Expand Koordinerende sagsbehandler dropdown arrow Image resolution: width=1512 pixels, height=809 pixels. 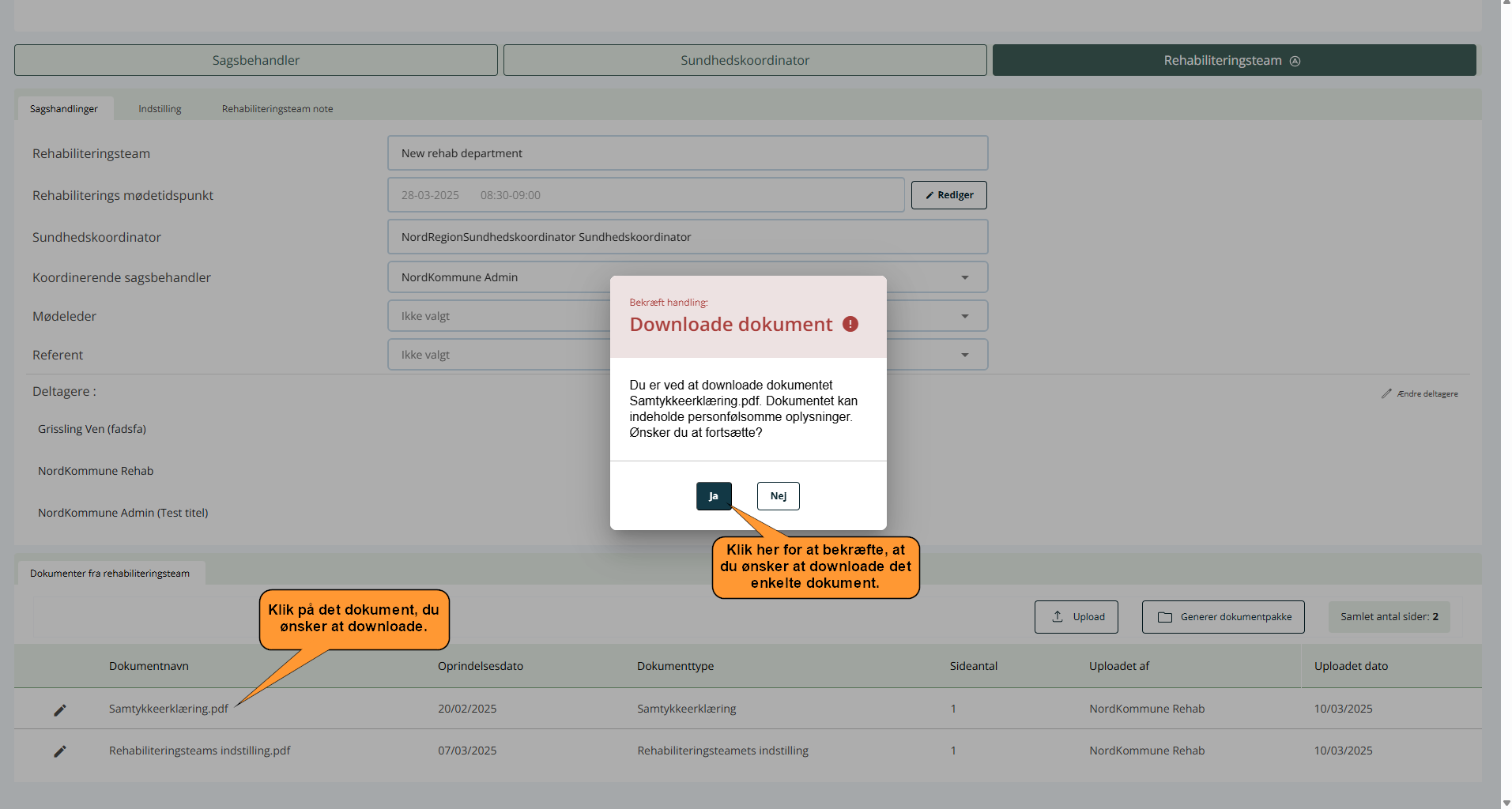(x=964, y=277)
